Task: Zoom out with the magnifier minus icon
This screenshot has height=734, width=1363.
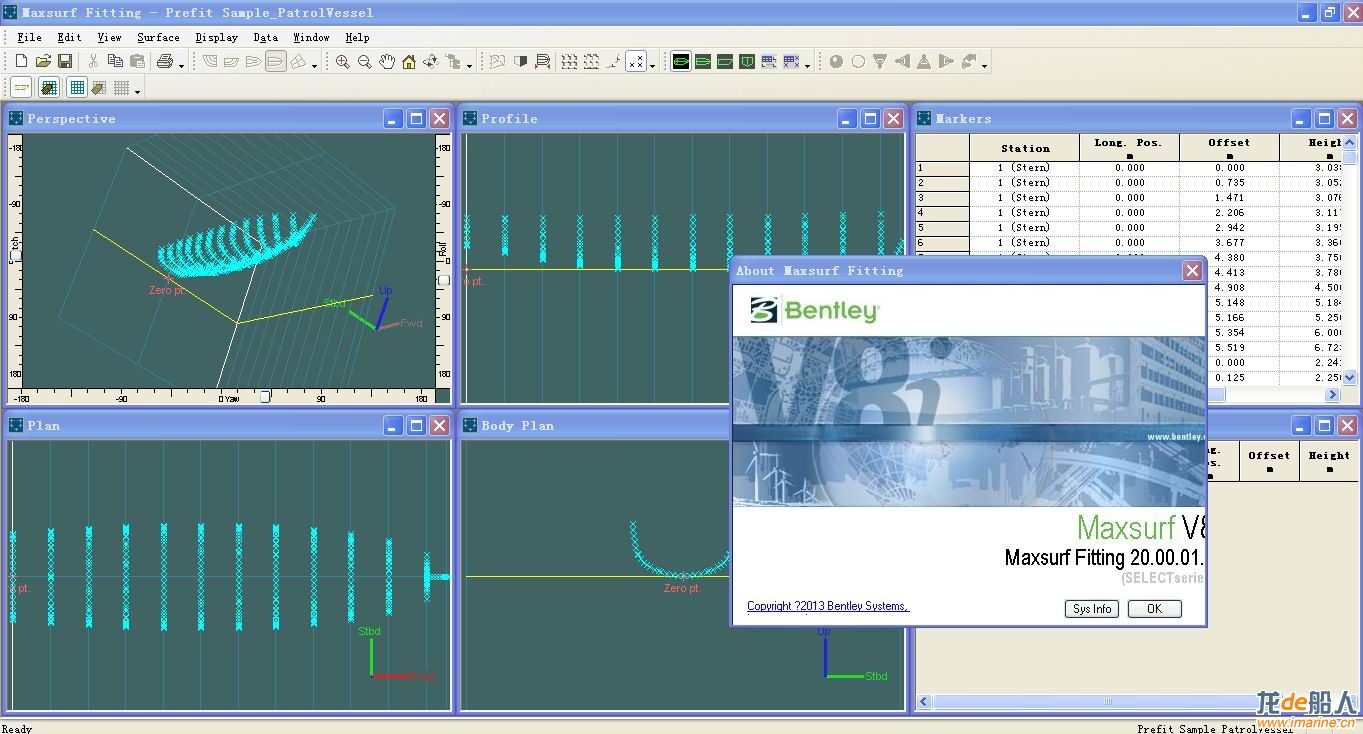Action: 364,62
